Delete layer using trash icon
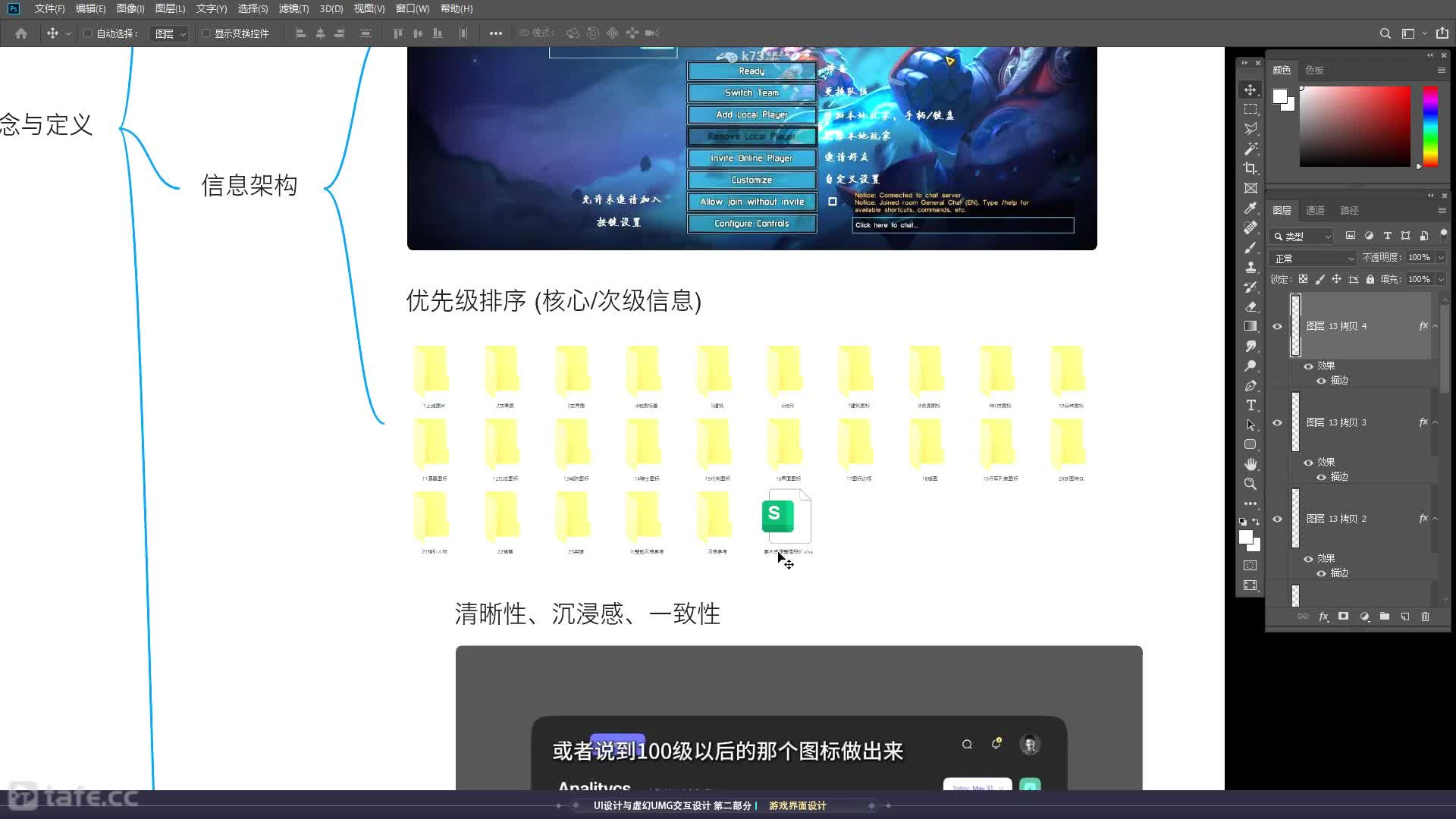This screenshot has height=819, width=1456. pos(1425,617)
